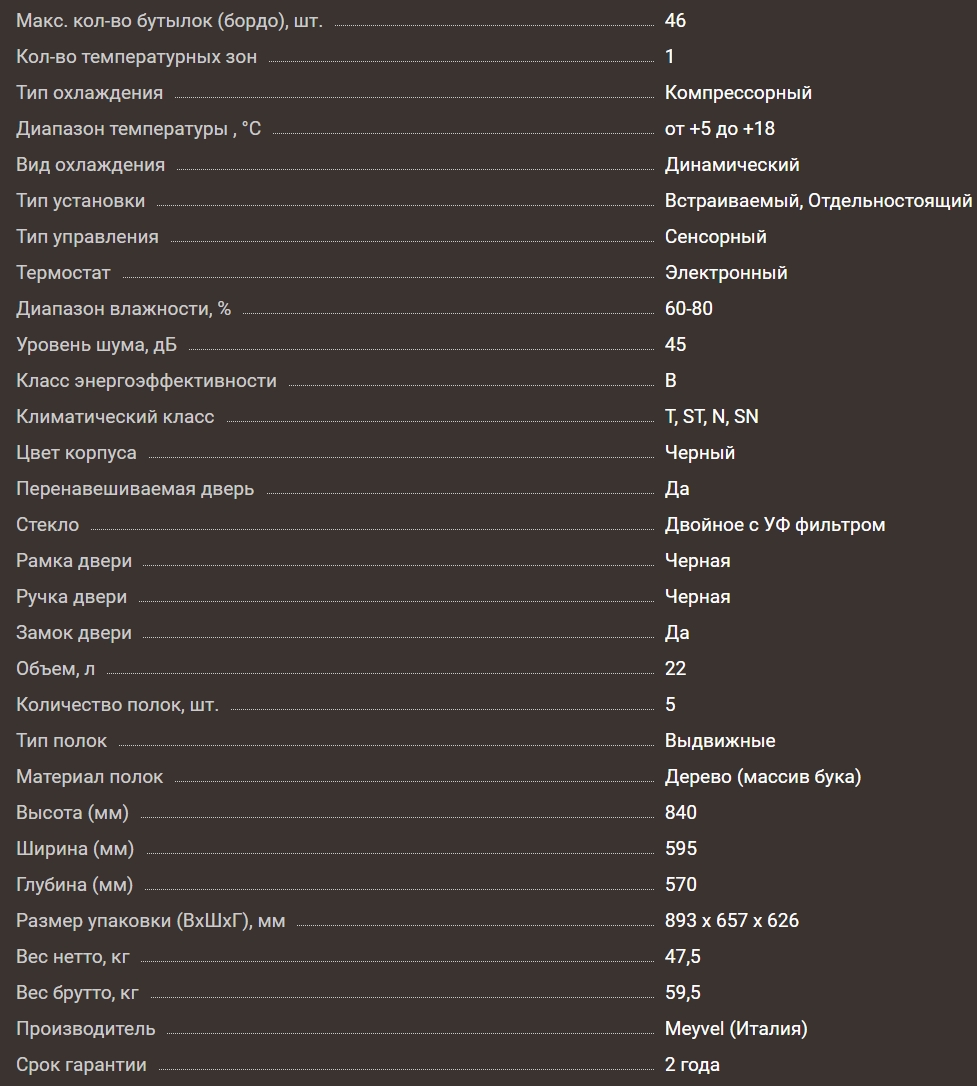977x1086 pixels.
Task: Click the 'Выдвижные' shelf type value
Action: [720, 741]
